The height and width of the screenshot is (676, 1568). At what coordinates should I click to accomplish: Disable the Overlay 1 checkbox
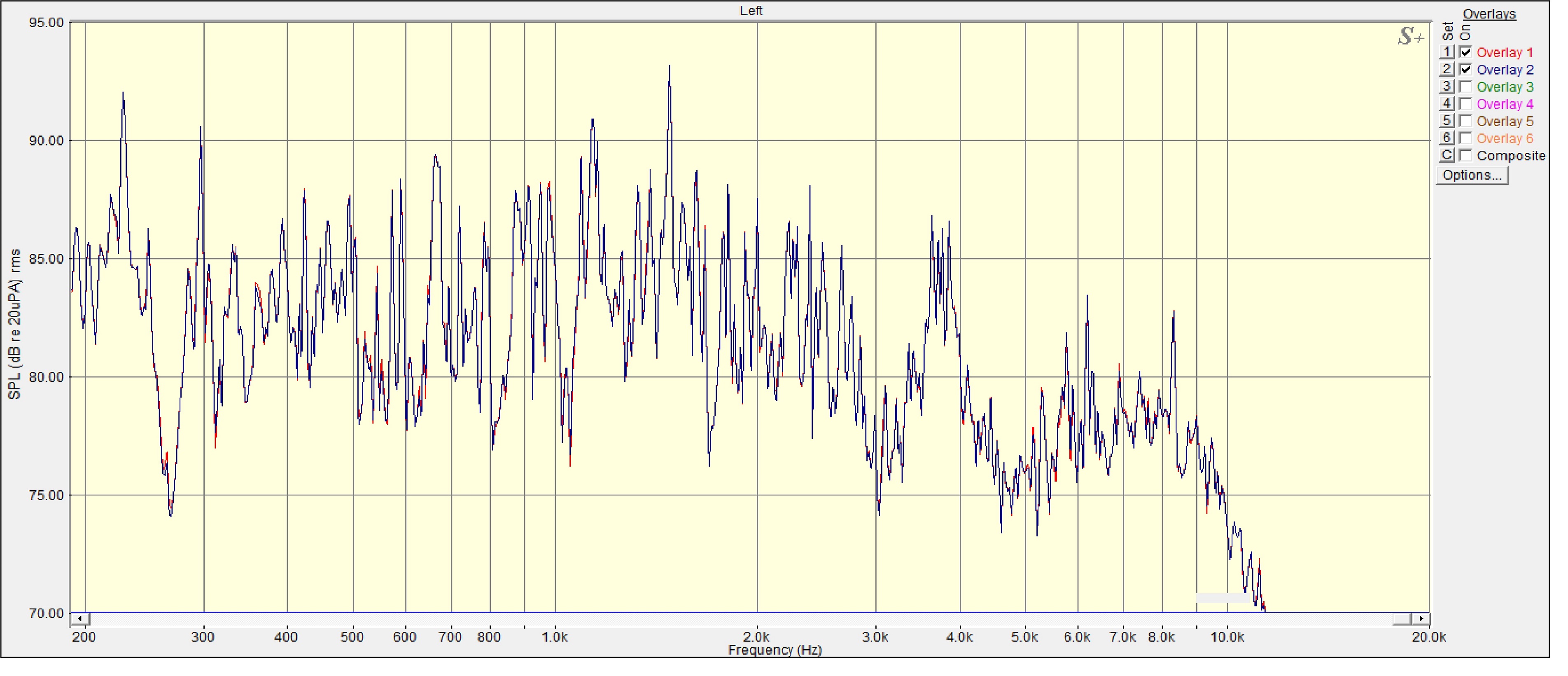pyautogui.click(x=1465, y=52)
